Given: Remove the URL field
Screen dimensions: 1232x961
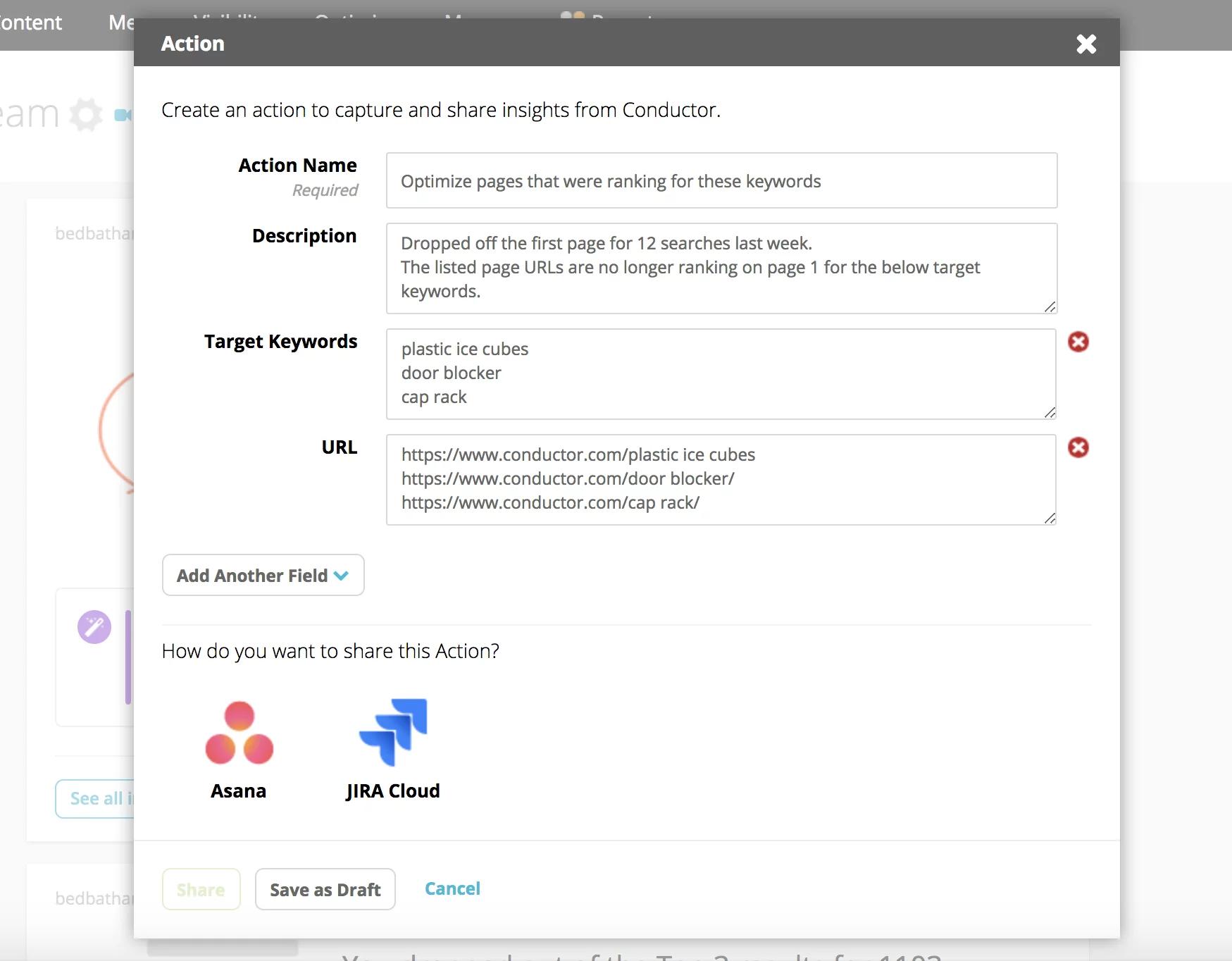Looking at the screenshot, I should point(1078,447).
